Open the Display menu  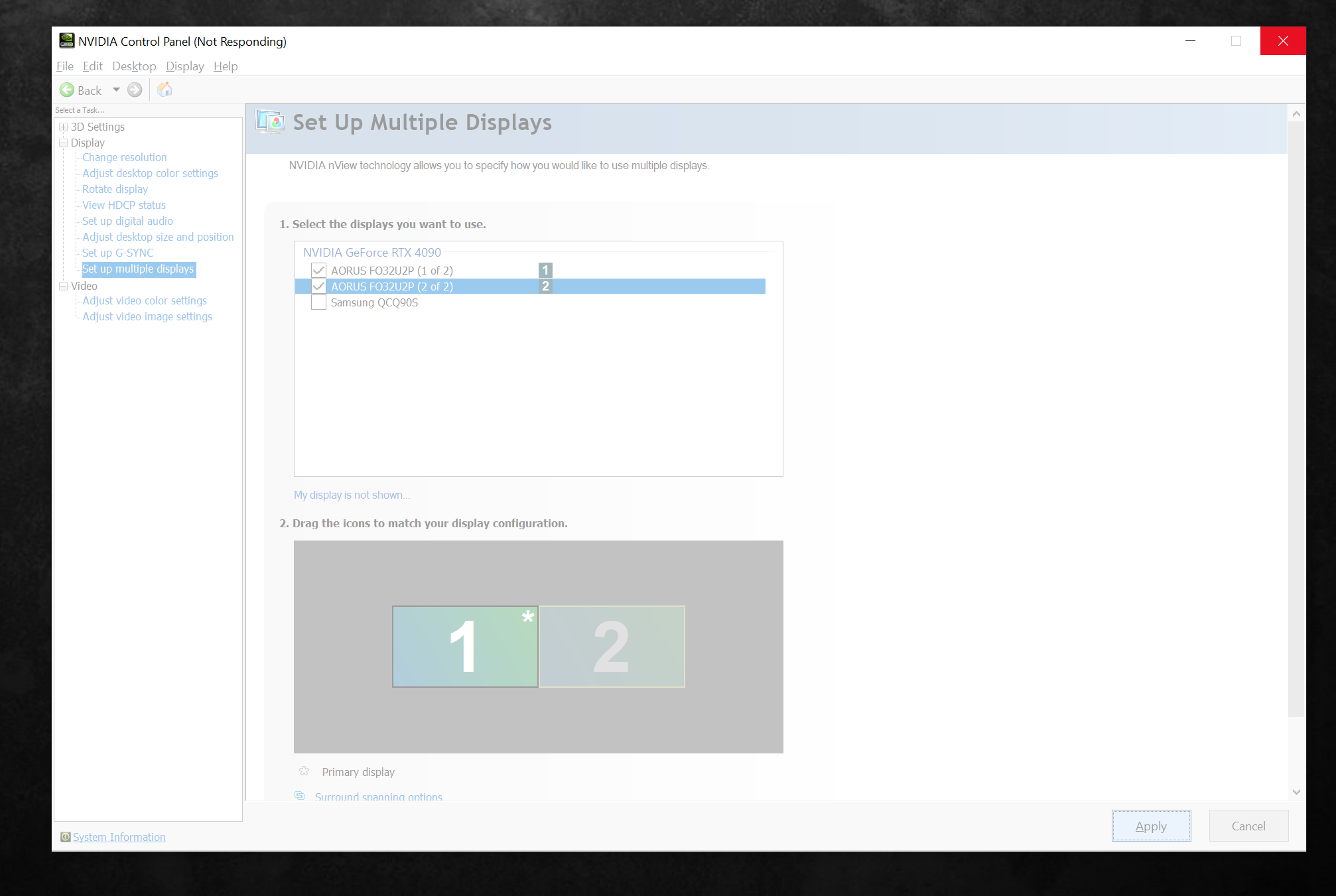point(184,66)
